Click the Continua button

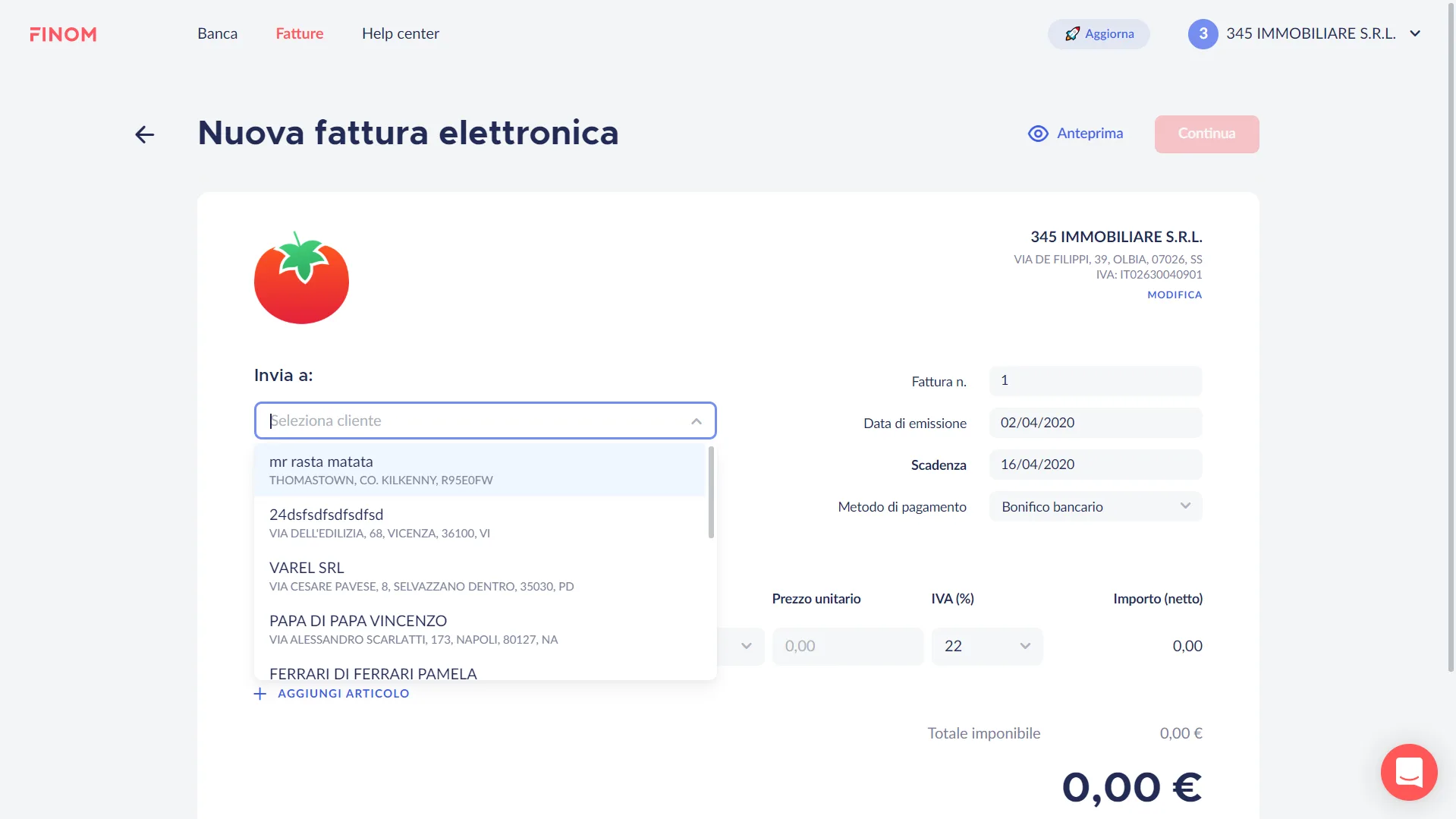[x=1206, y=134]
